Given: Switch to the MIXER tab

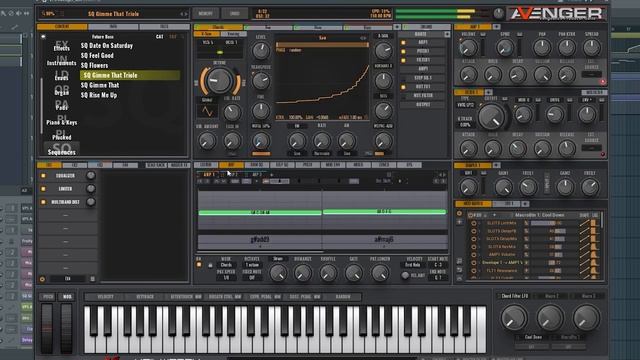Looking at the screenshot, I should point(358,165).
